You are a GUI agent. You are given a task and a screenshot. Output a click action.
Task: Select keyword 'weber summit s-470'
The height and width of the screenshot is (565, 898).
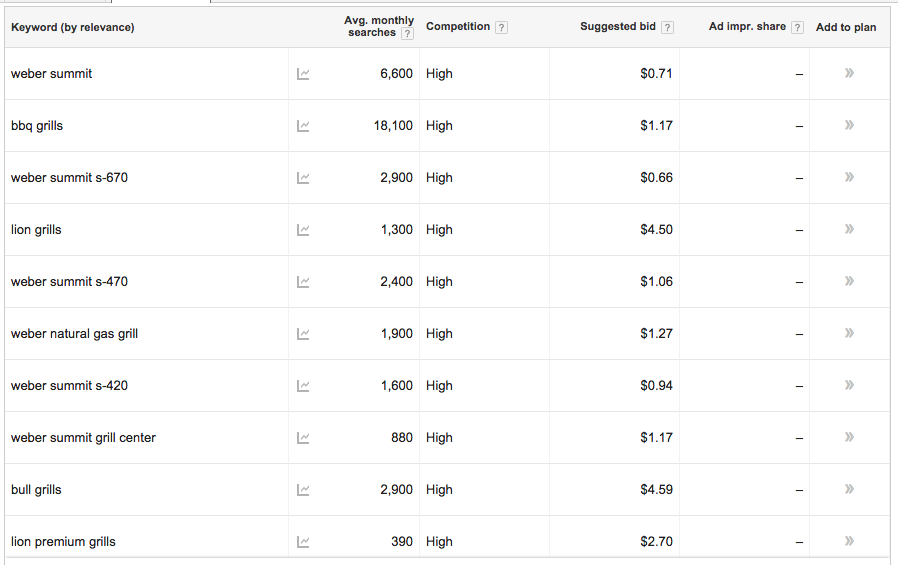(69, 282)
